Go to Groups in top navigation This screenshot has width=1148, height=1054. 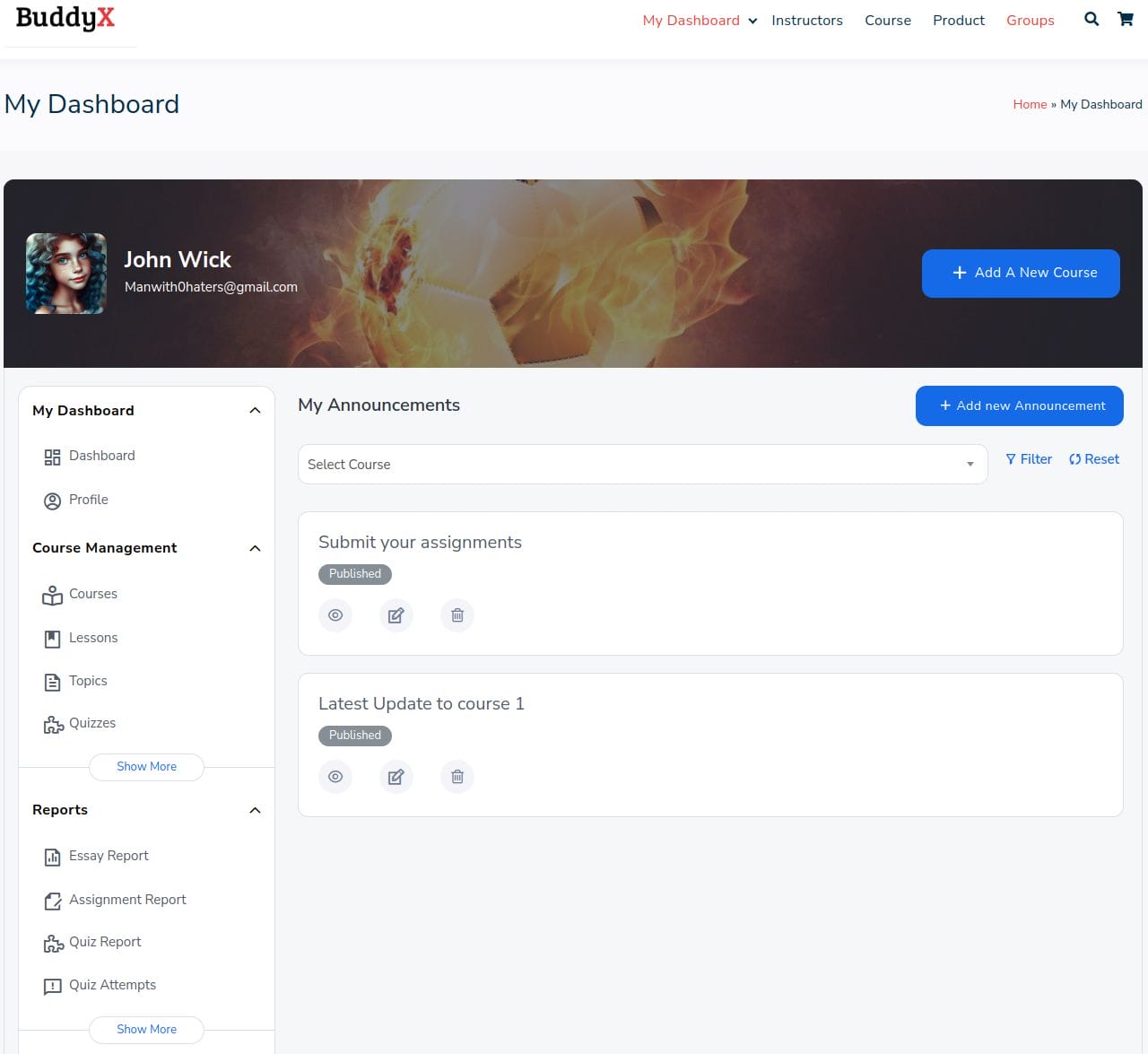(x=1030, y=21)
